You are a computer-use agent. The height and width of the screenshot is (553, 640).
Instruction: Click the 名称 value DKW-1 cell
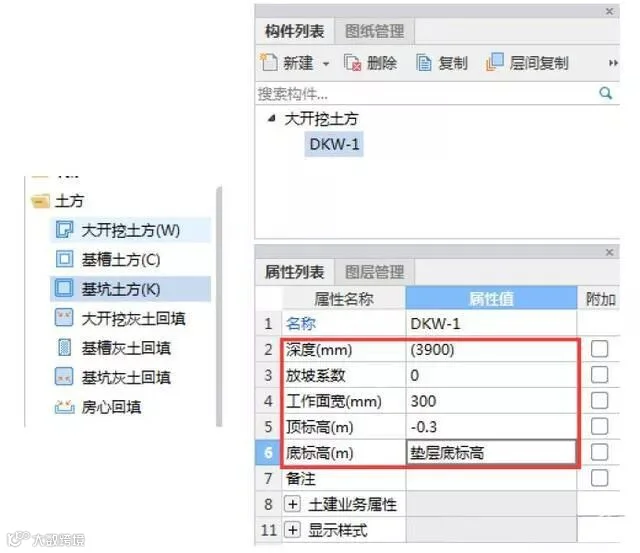491,324
